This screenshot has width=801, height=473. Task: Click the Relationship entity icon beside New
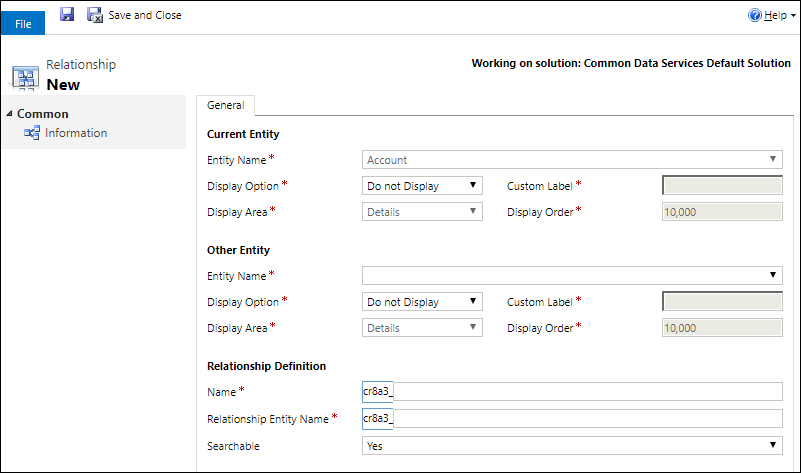tap(25, 78)
